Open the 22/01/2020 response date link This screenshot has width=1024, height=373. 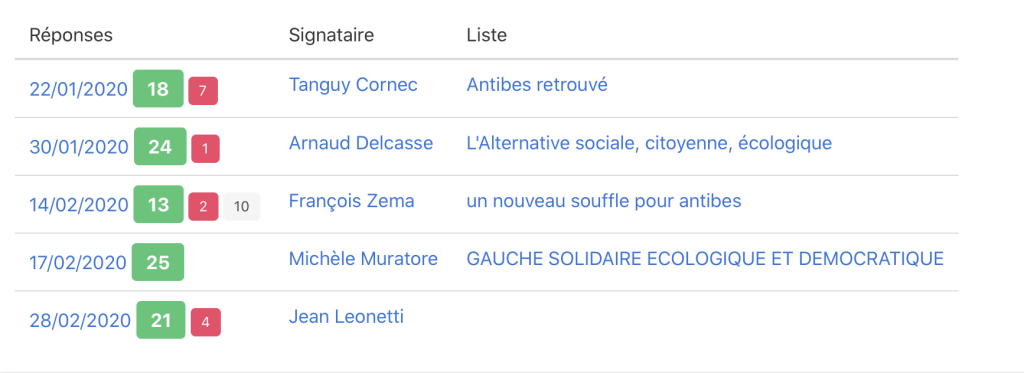pos(78,89)
